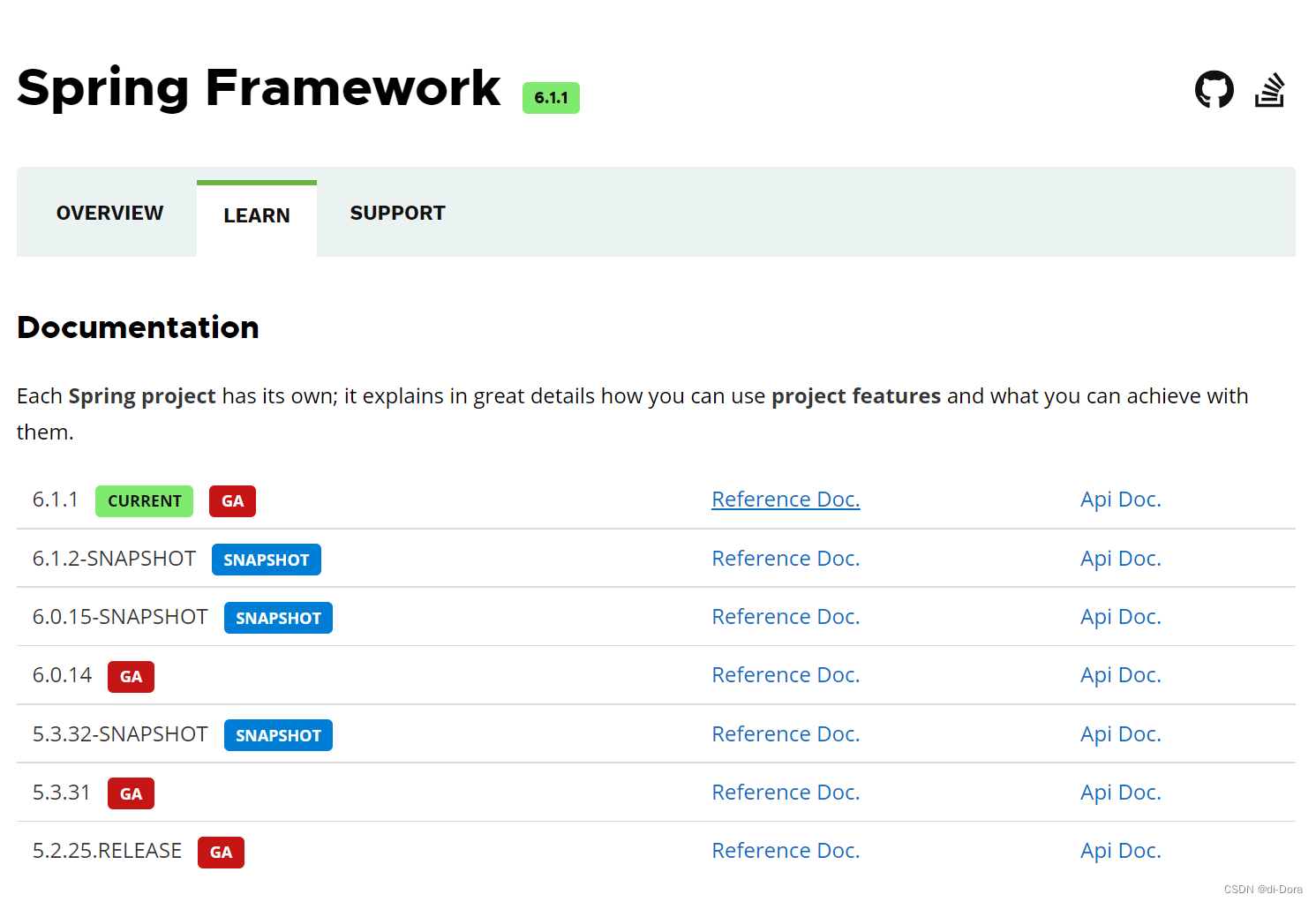Click the version text 5.2.25.RELEASE

(107, 851)
